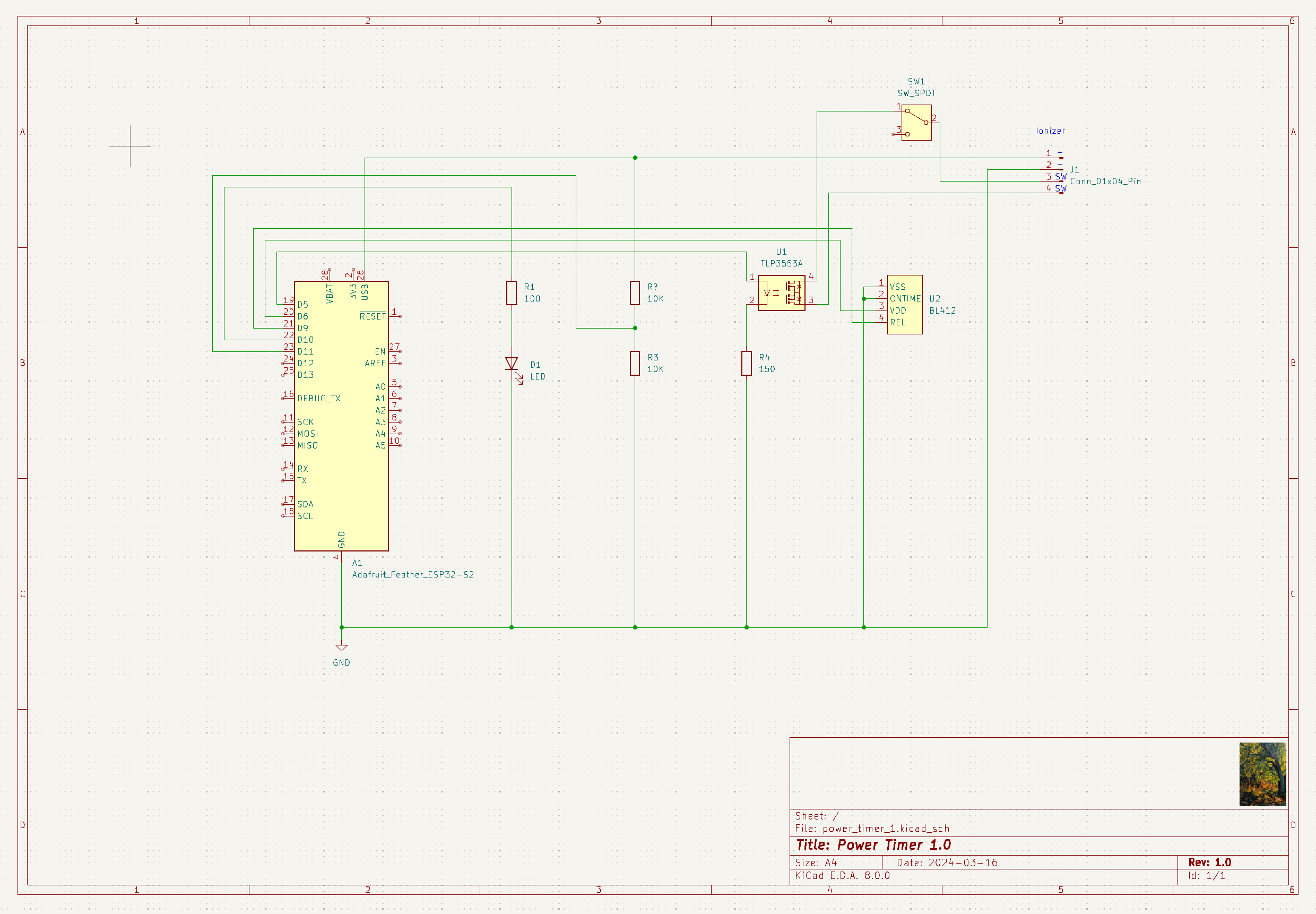Click the DEBUG_TX pin label

click(318, 399)
